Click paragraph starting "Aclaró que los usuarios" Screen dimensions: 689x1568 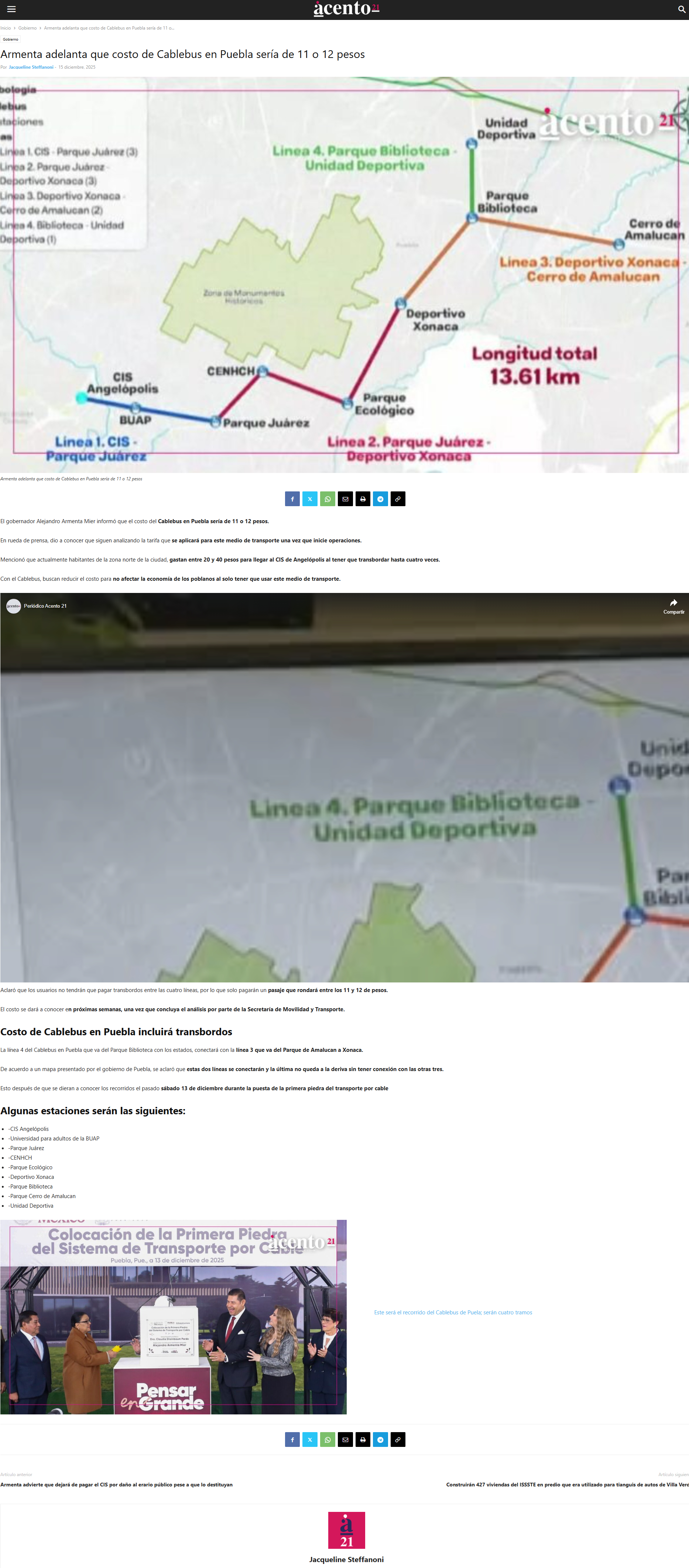coord(194,990)
